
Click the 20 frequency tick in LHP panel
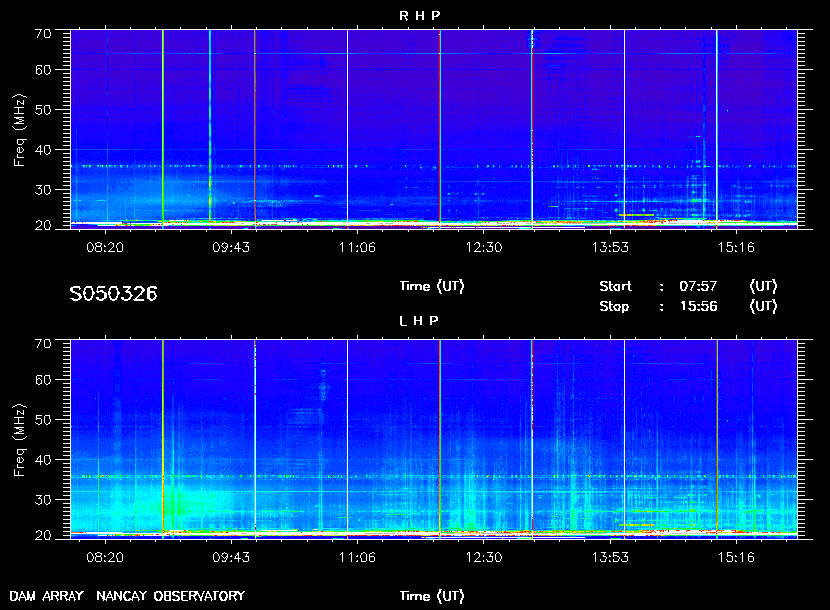(x=43, y=535)
